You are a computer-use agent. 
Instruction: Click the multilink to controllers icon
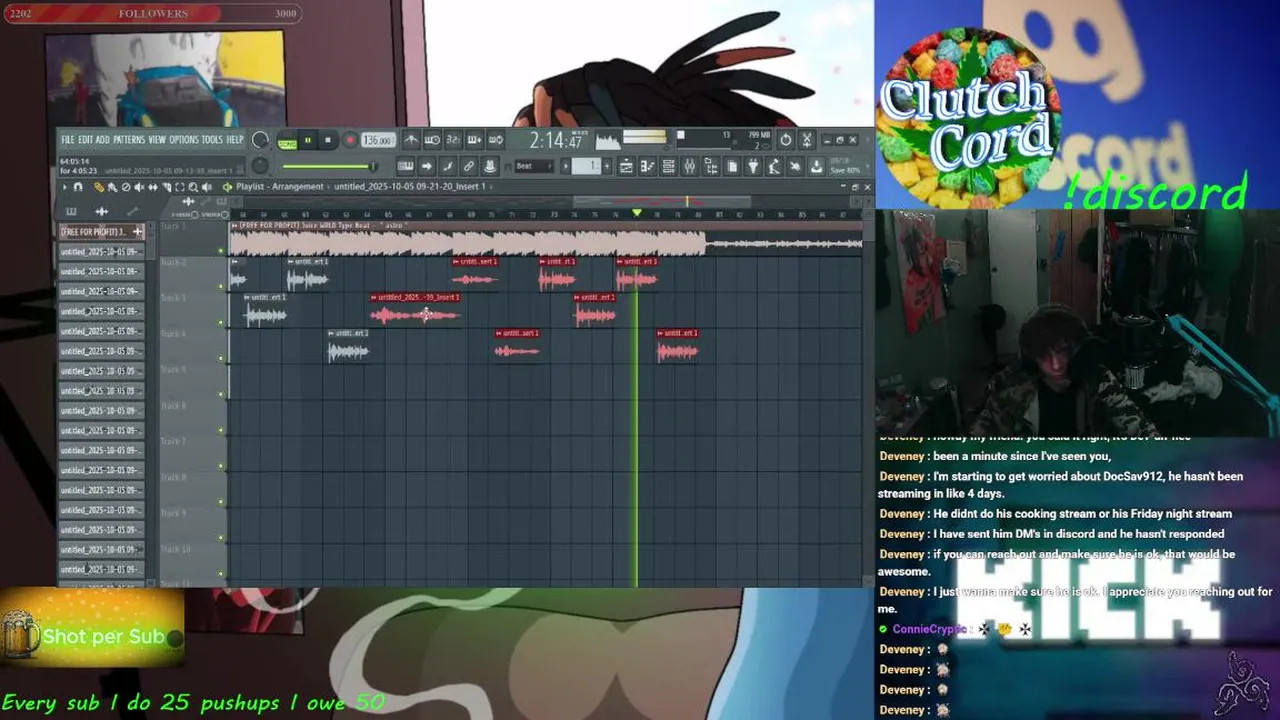(x=448, y=166)
